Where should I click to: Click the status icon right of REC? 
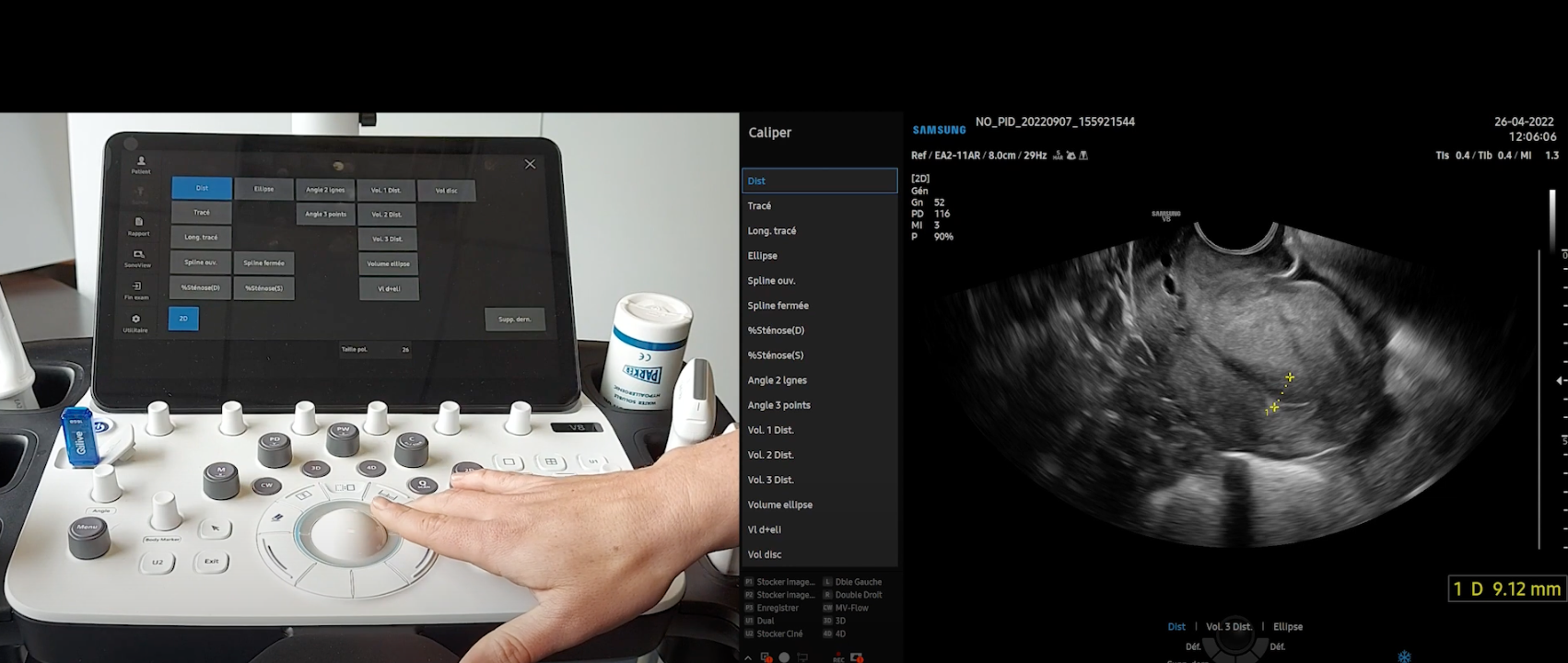858,657
